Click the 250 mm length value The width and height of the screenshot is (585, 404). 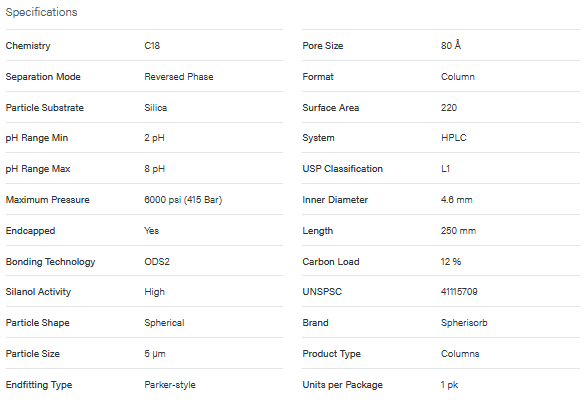pos(459,231)
